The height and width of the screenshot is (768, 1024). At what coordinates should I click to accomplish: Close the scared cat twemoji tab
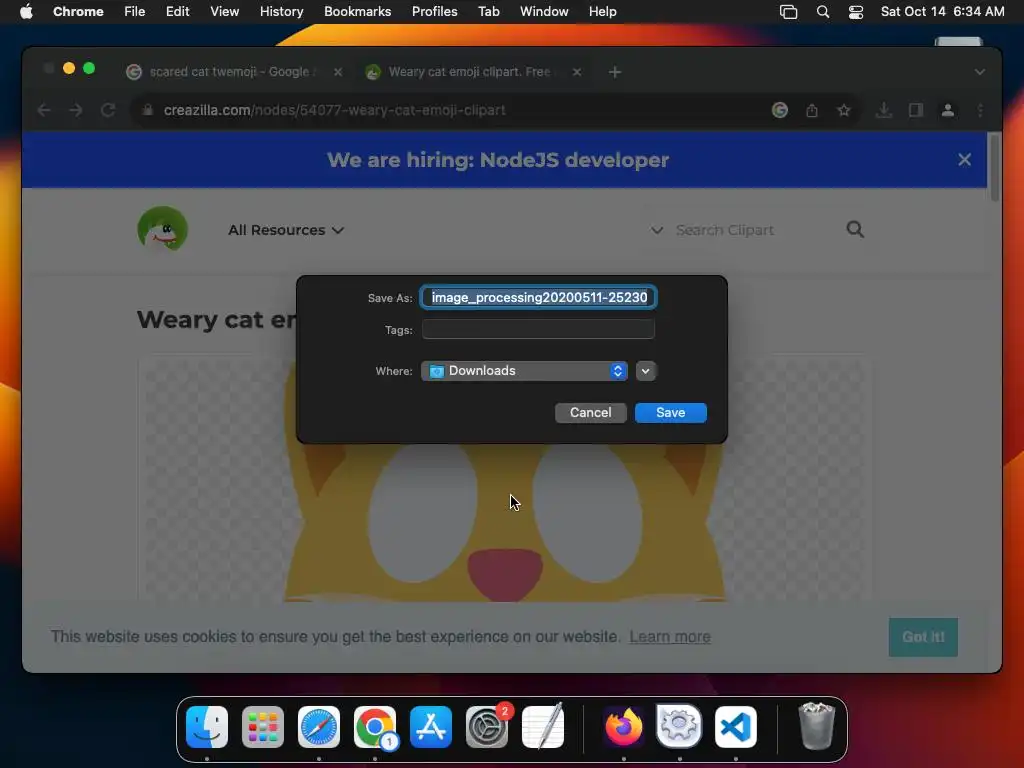click(338, 72)
